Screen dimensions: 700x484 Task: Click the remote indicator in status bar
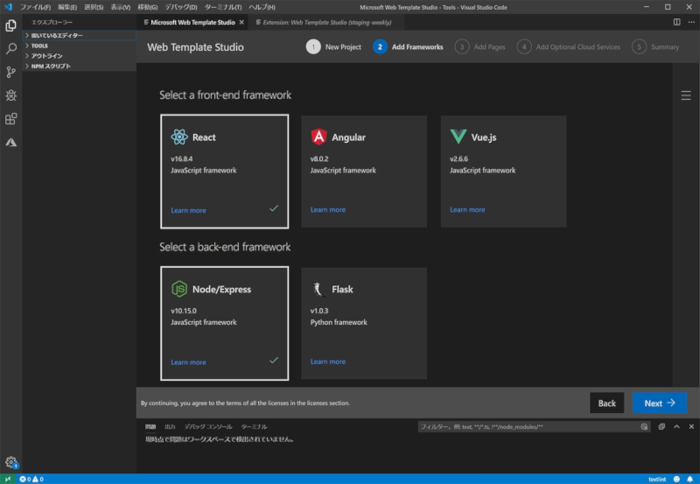click(x=8, y=479)
